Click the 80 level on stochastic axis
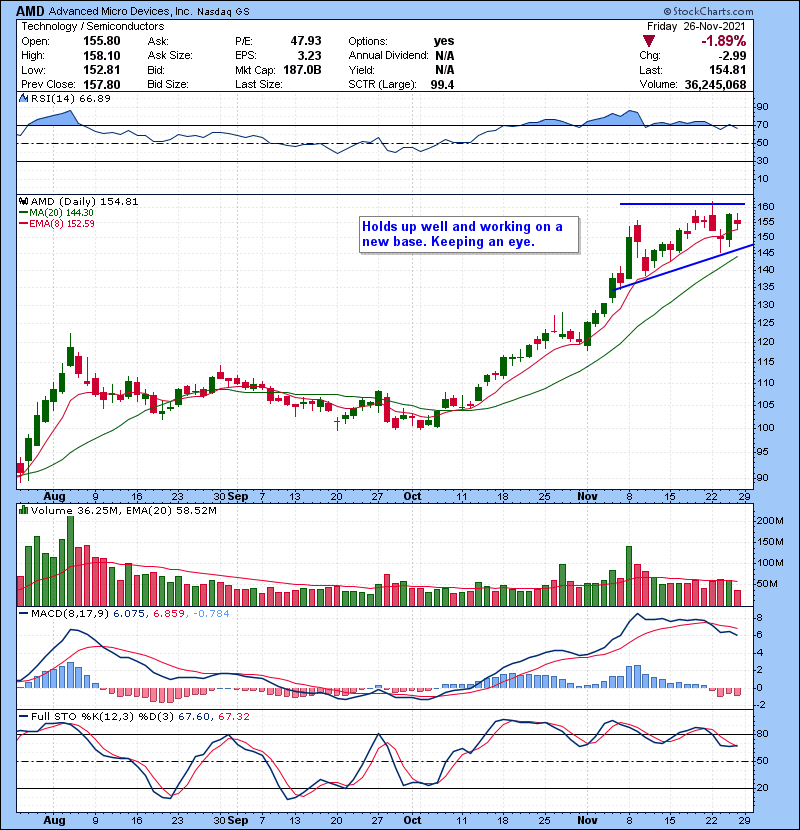Screen dimensions: 800x830 click(x=762, y=734)
